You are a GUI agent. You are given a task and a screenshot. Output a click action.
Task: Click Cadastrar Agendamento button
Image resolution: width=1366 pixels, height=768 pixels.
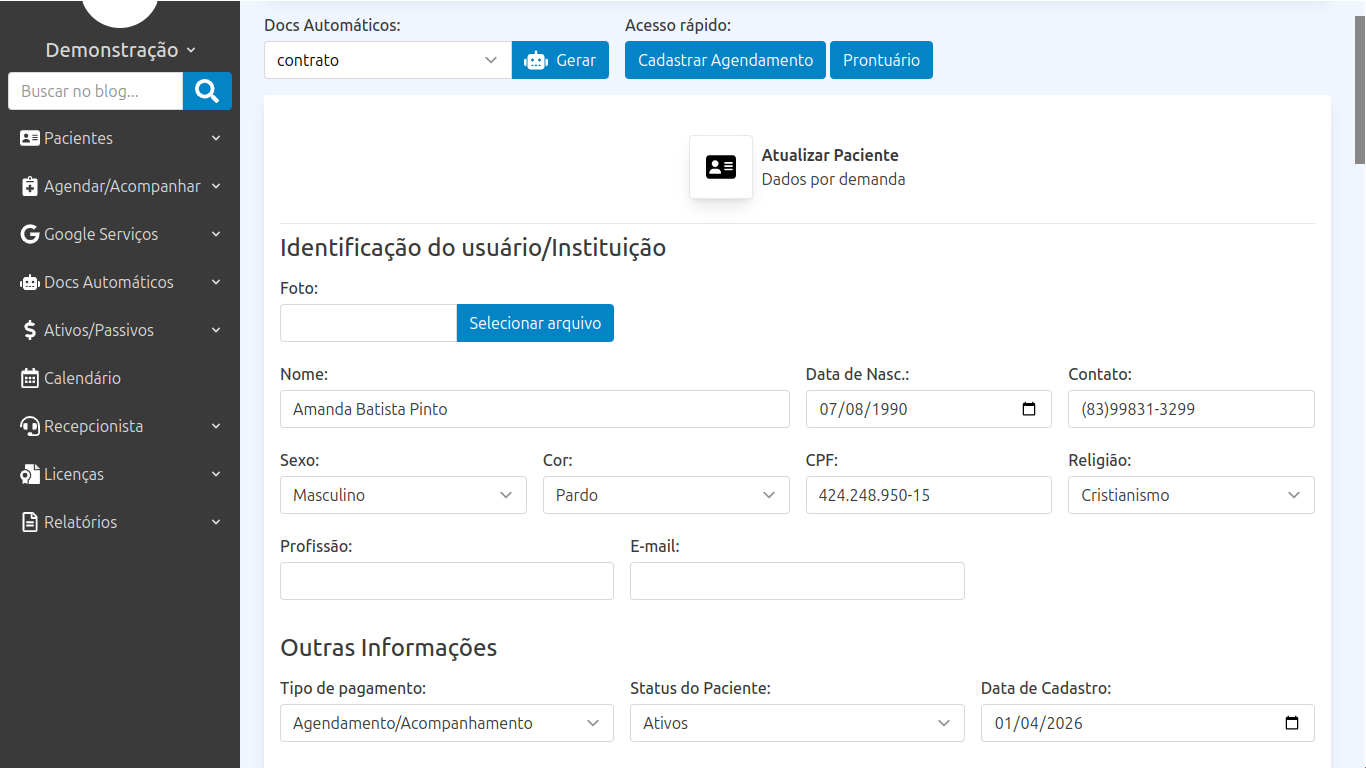pyautogui.click(x=725, y=60)
